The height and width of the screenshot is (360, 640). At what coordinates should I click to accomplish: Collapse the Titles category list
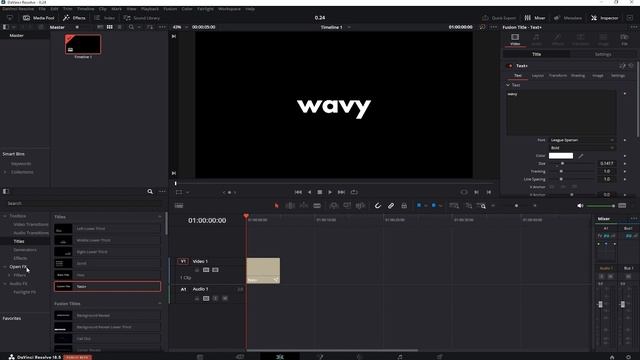click(x=160, y=217)
